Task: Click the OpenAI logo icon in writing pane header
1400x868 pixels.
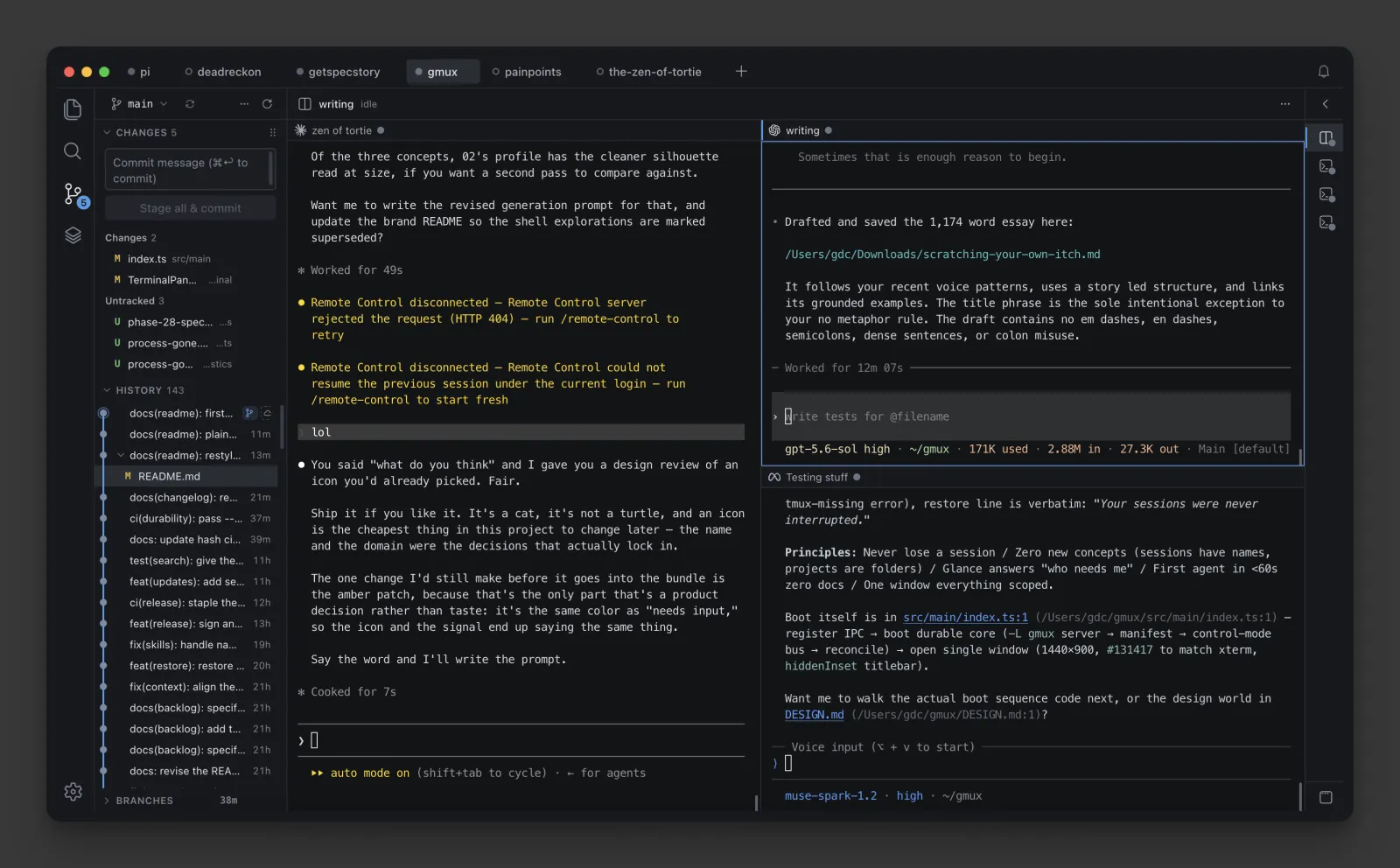Action: coord(774,130)
